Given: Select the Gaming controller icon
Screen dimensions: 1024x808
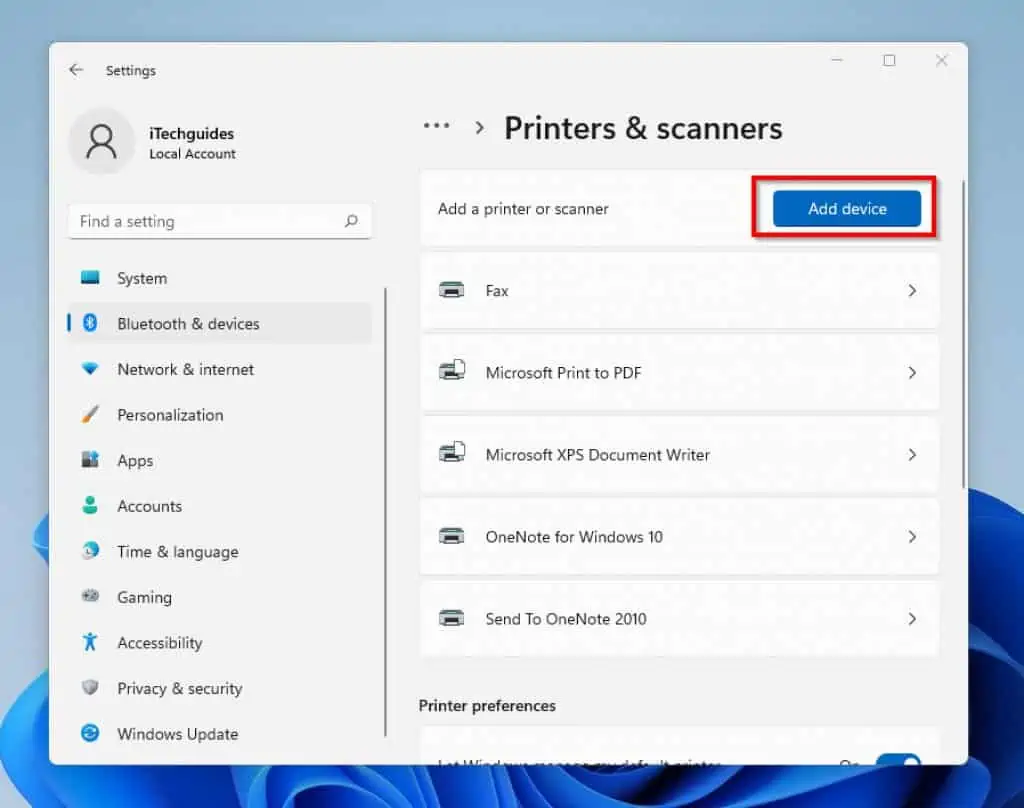Looking at the screenshot, I should click(91, 597).
